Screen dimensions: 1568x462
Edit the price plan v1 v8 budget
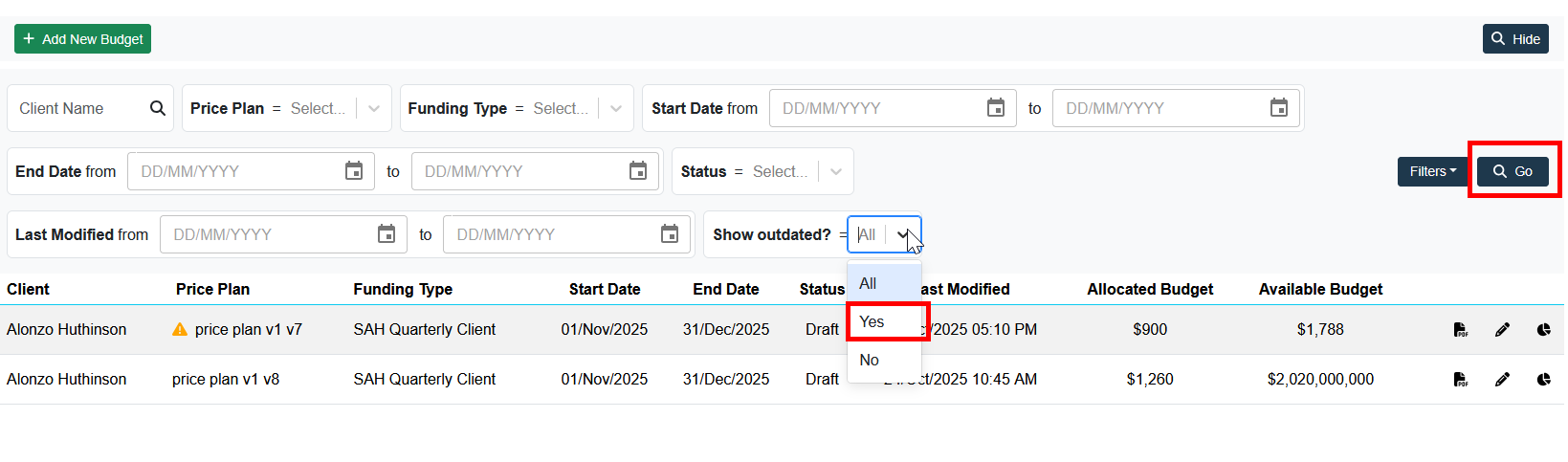pos(1502,380)
